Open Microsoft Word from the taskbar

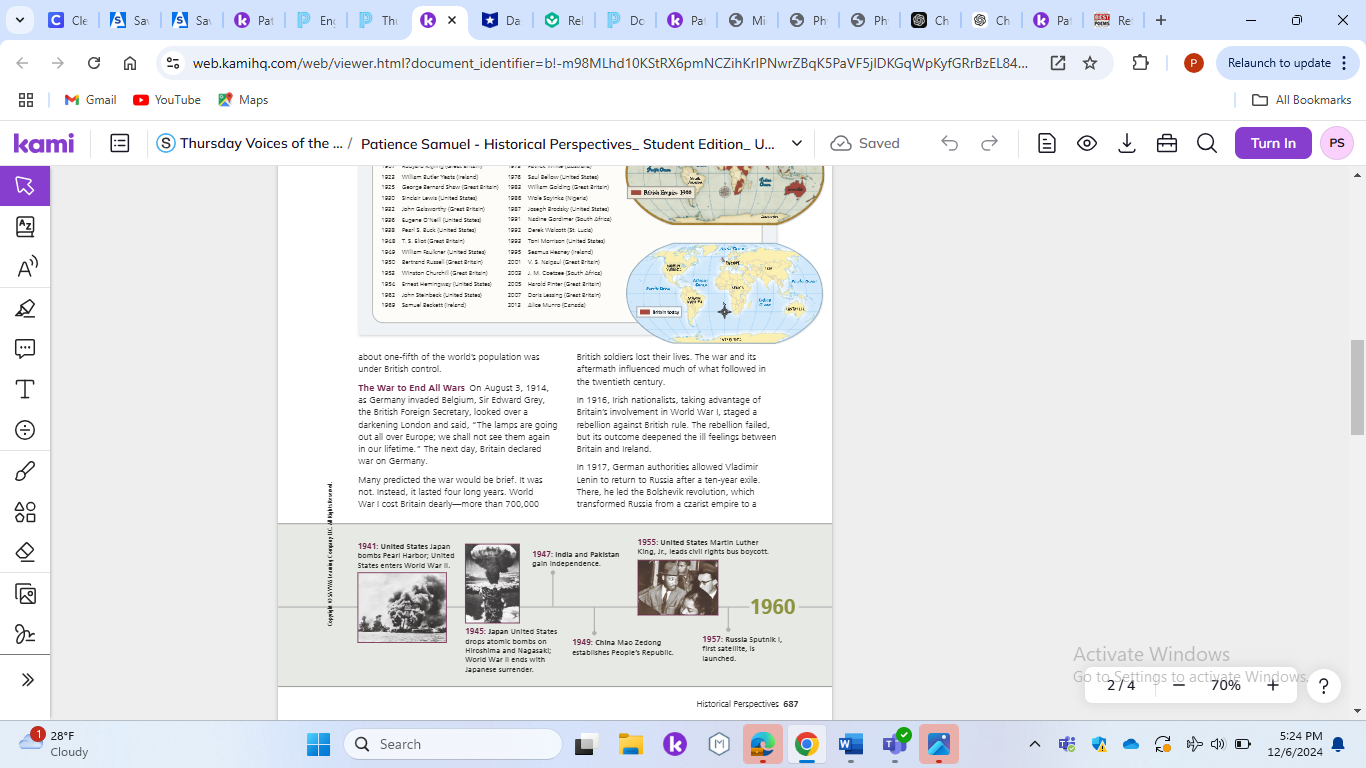pyautogui.click(x=850, y=744)
